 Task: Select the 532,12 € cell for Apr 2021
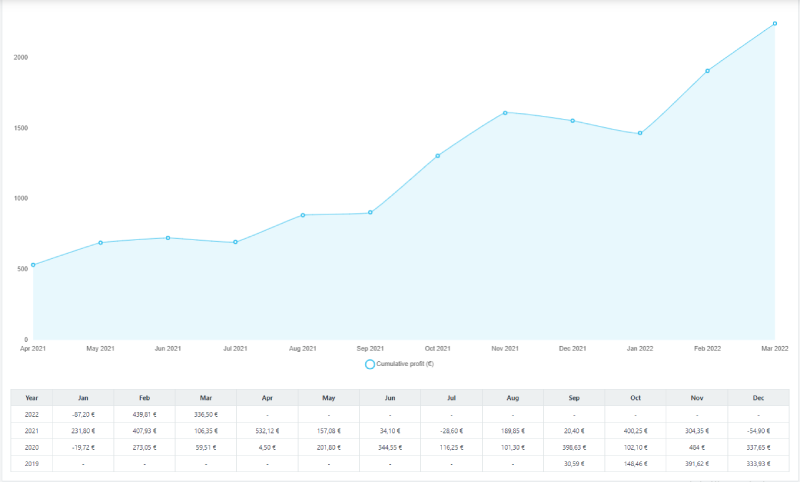(x=267, y=430)
